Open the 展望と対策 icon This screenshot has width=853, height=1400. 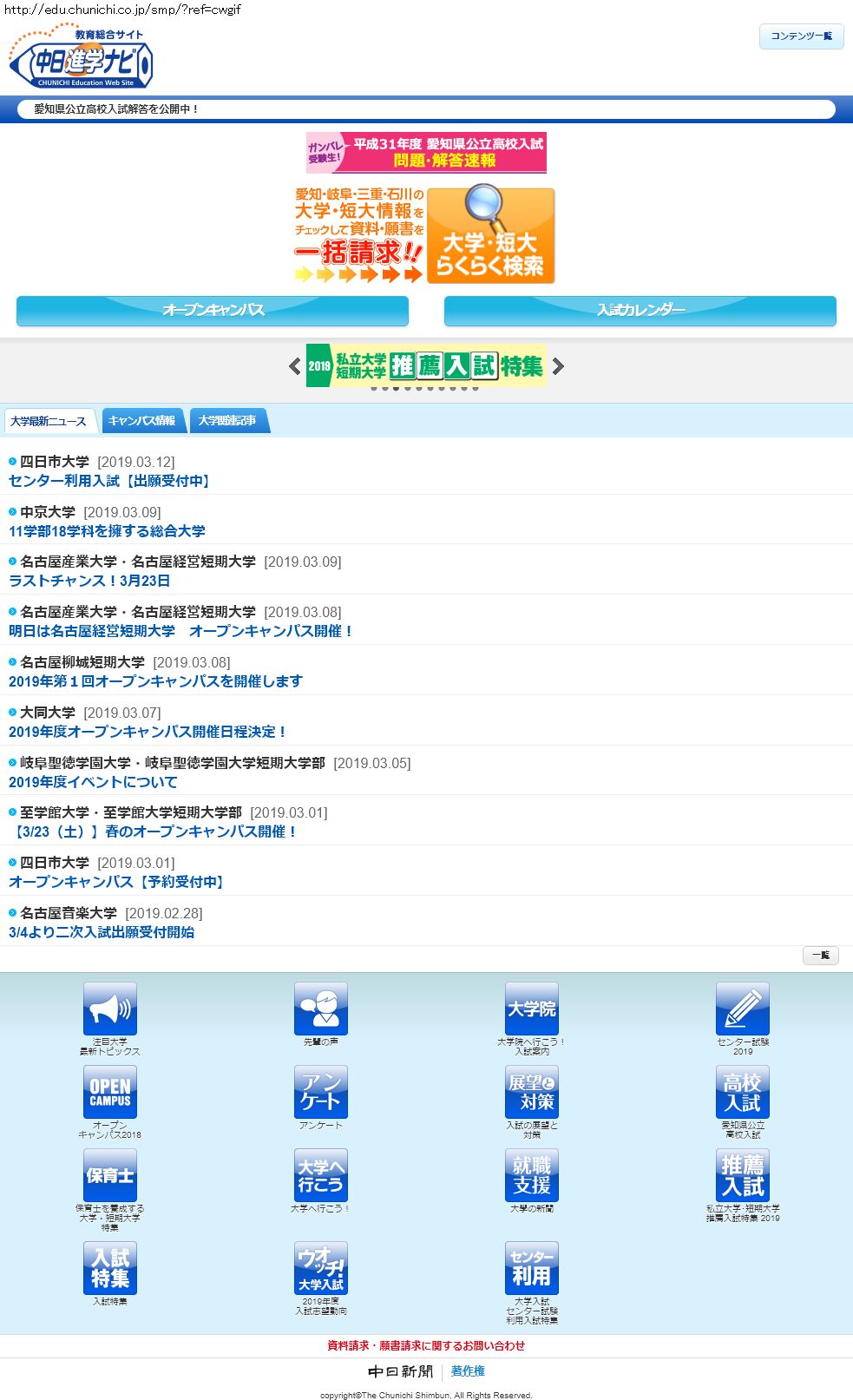click(x=532, y=1092)
